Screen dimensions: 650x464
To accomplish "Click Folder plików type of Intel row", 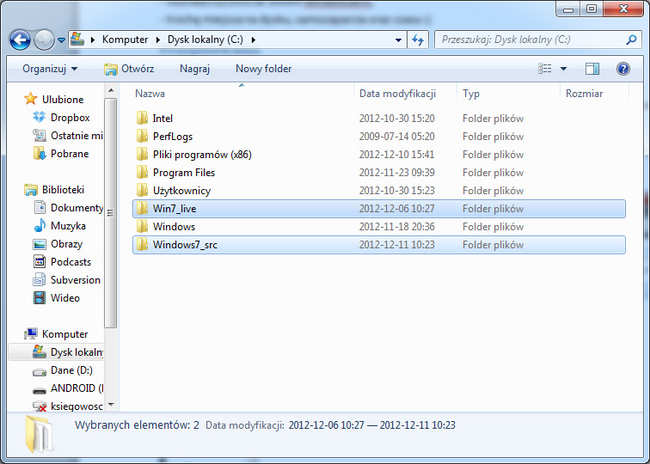I will 493,118.
